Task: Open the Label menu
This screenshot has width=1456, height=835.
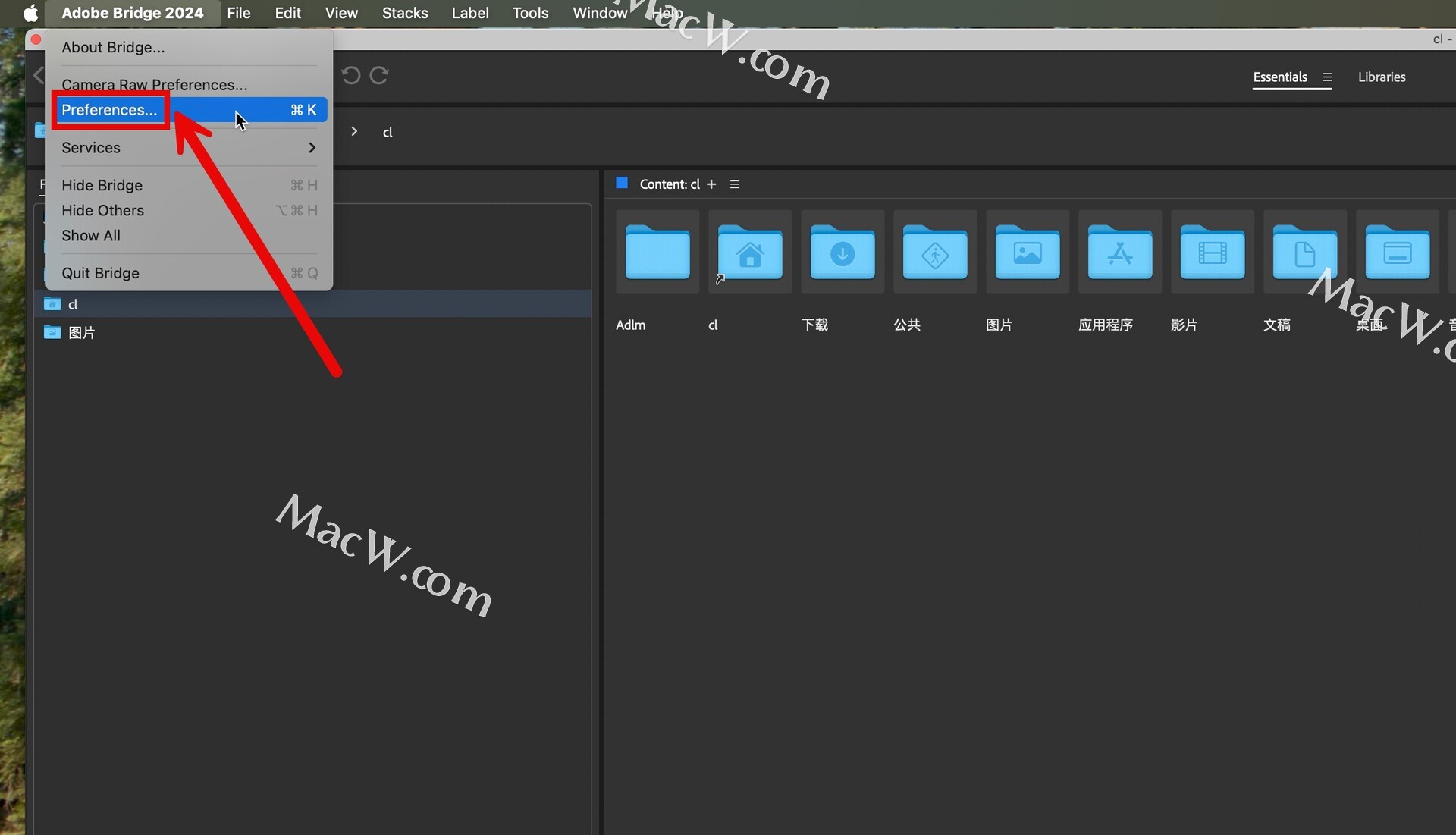Action: 469,13
